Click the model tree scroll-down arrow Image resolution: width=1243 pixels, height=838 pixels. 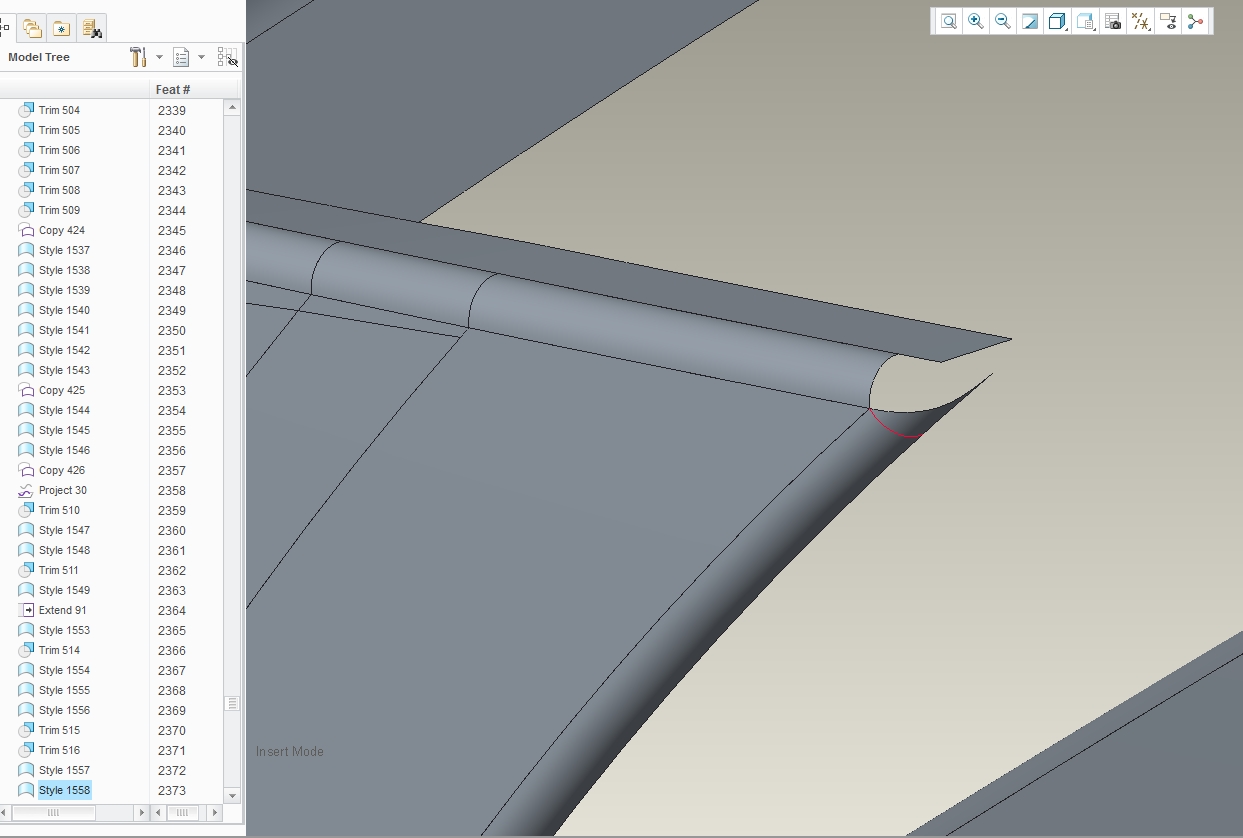pyautogui.click(x=232, y=796)
